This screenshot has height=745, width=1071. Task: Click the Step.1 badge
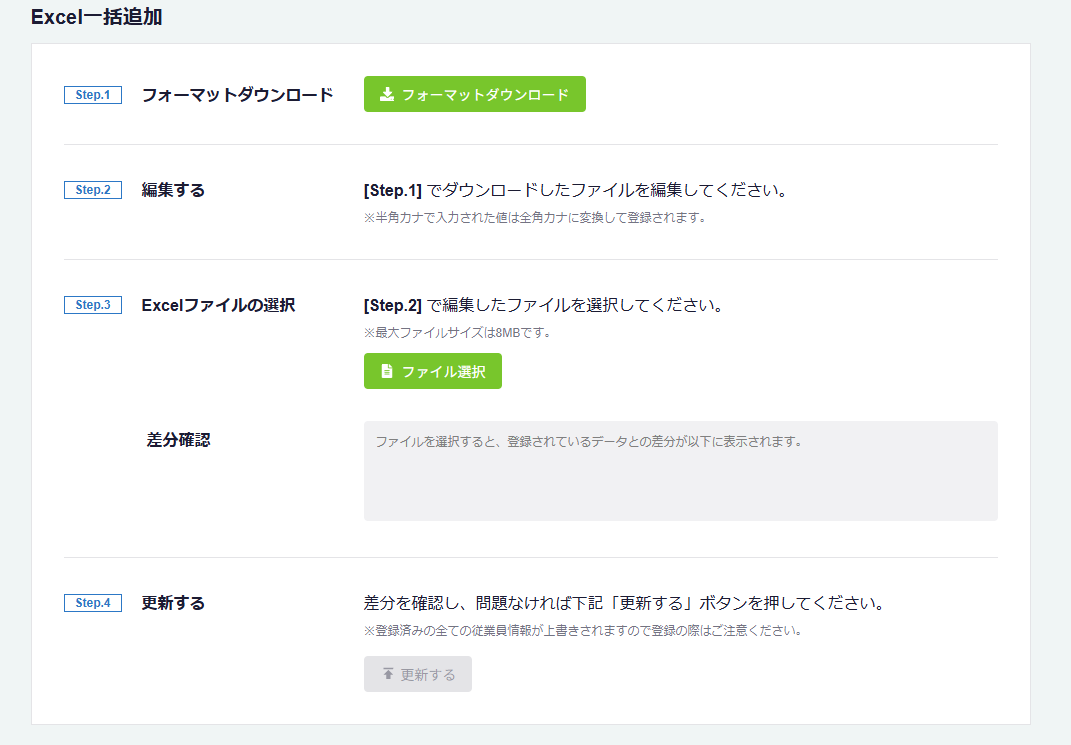pyautogui.click(x=93, y=95)
